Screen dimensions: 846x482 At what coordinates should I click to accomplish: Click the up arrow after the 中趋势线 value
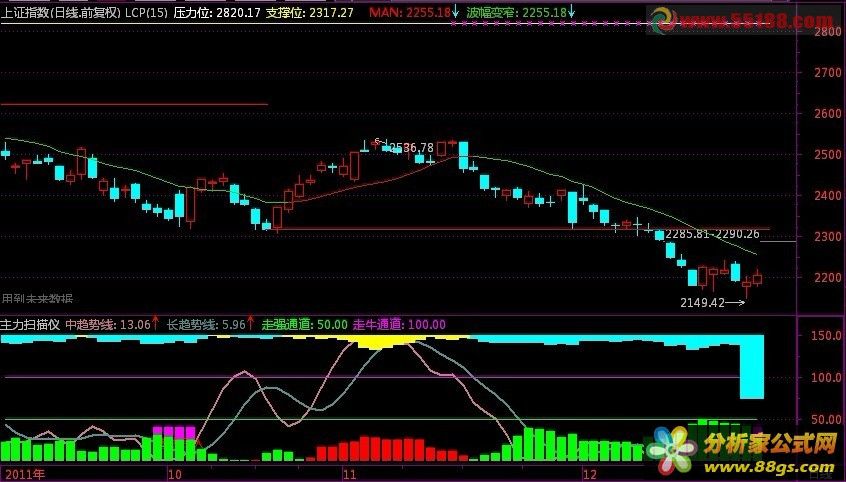point(155,323)
